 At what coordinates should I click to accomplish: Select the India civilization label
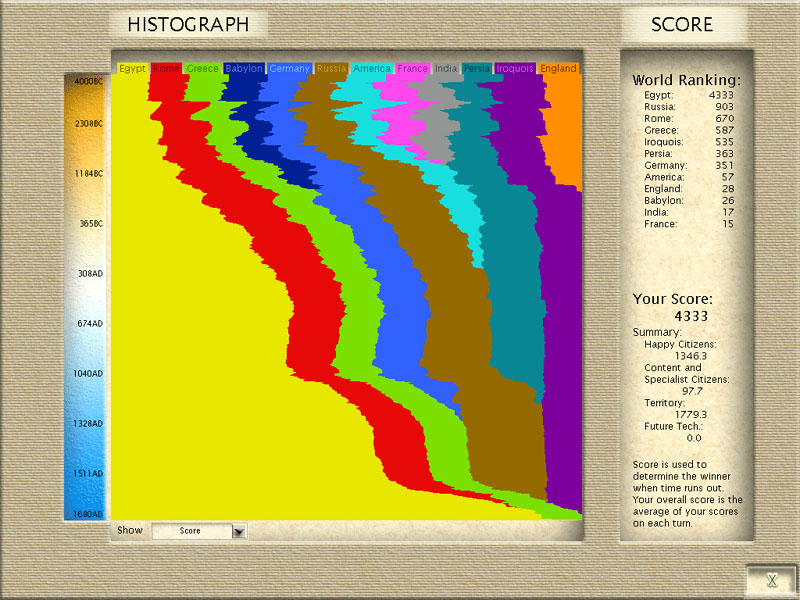pos(446,69)
